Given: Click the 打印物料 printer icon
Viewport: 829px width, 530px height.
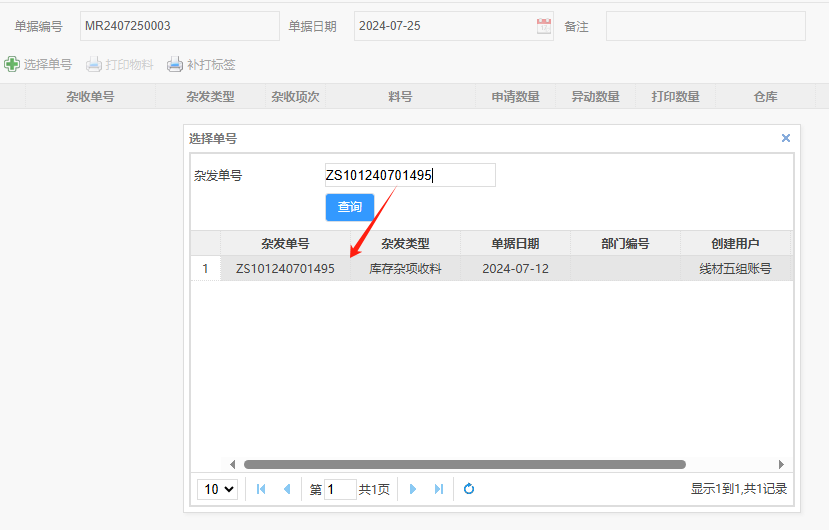Looking at the screenshot, I should coord(94,64).
